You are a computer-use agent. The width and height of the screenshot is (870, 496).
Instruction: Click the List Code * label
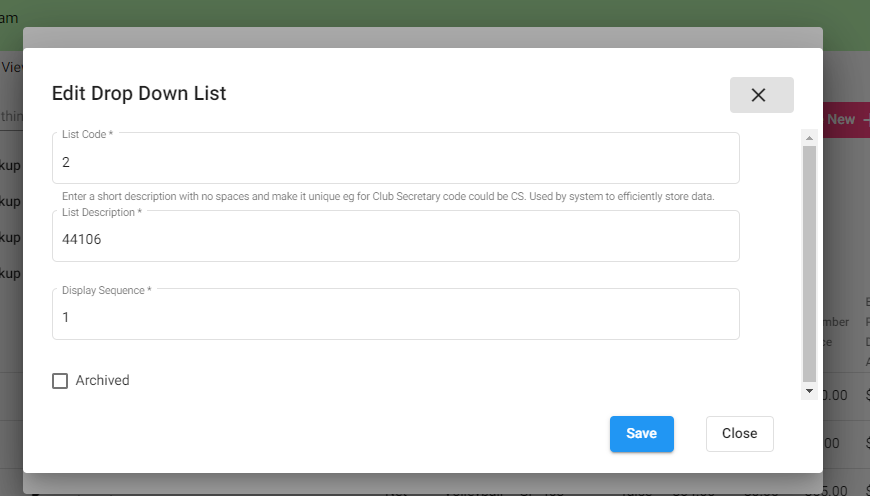pyautogui.click(x=87, y=134)
